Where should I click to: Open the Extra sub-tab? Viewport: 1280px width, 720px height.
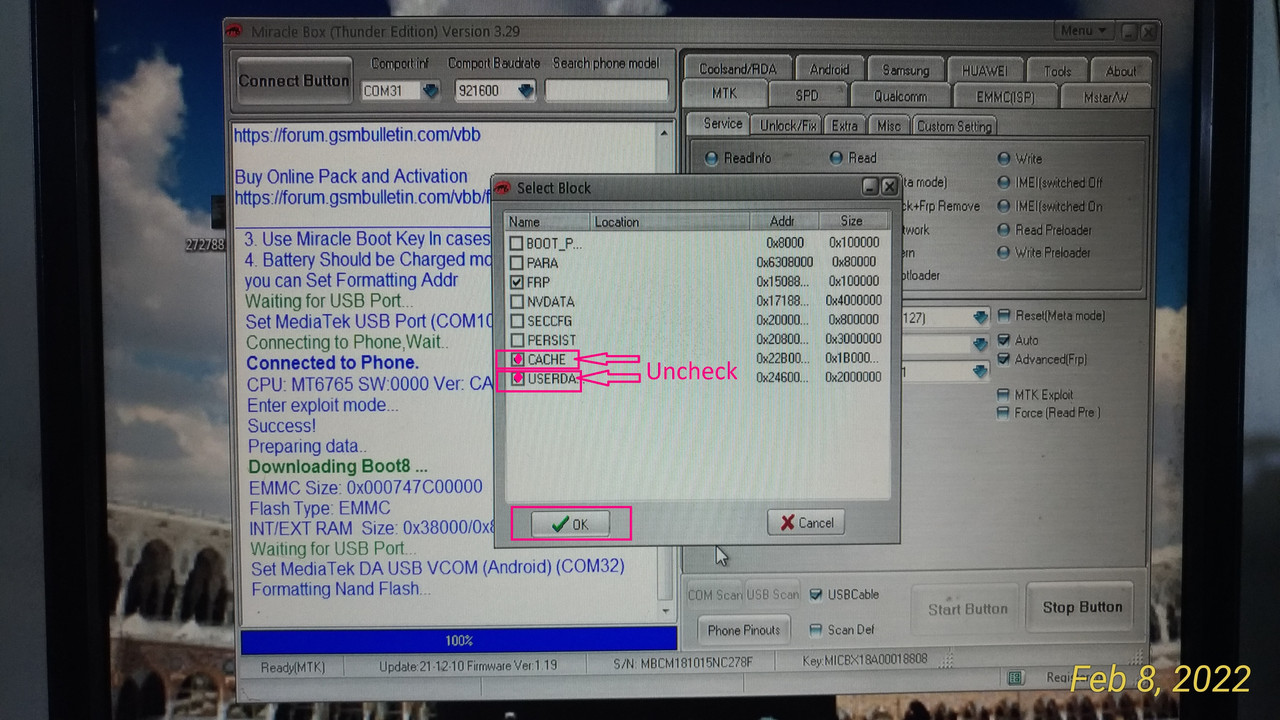coord(845,126)
